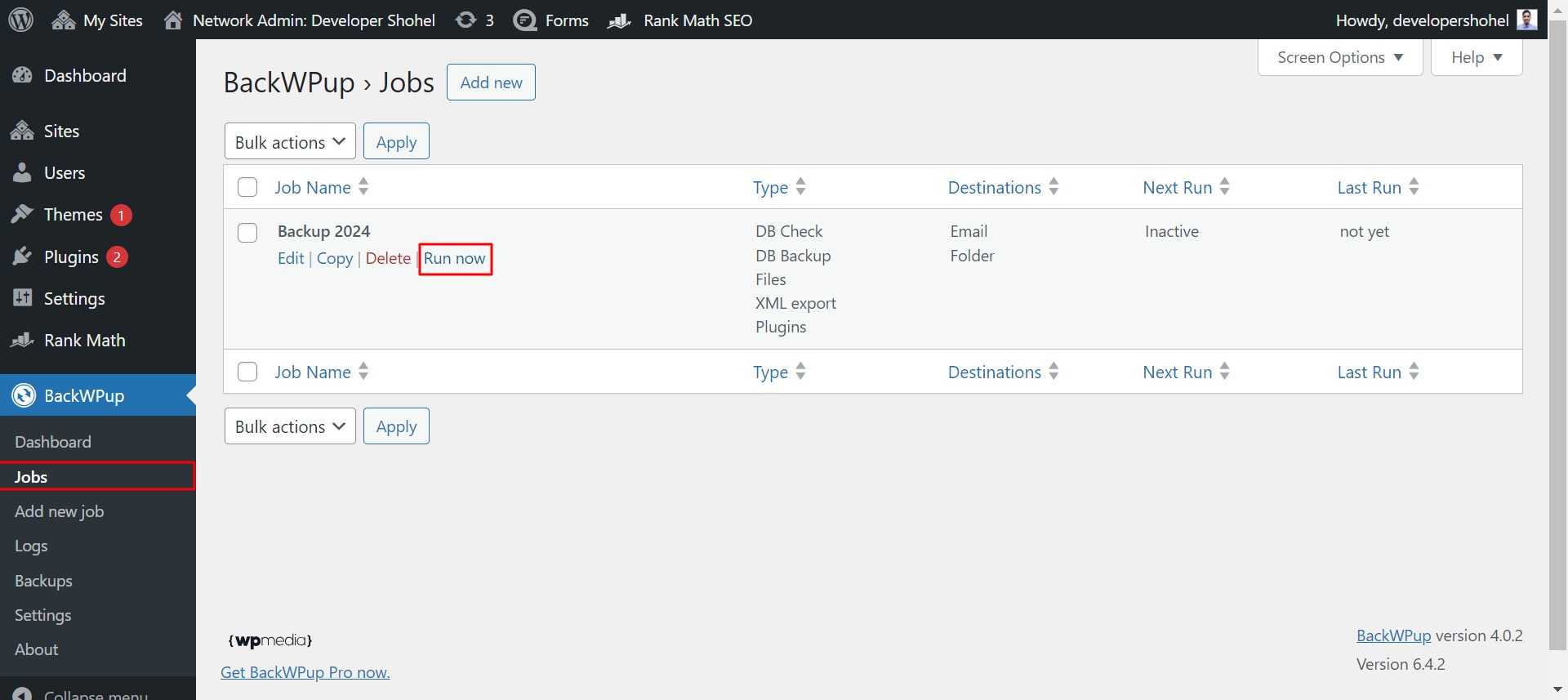The image size is (1568, 700).
Task: Click the Network Admin home icon
Action: point(173,20)
